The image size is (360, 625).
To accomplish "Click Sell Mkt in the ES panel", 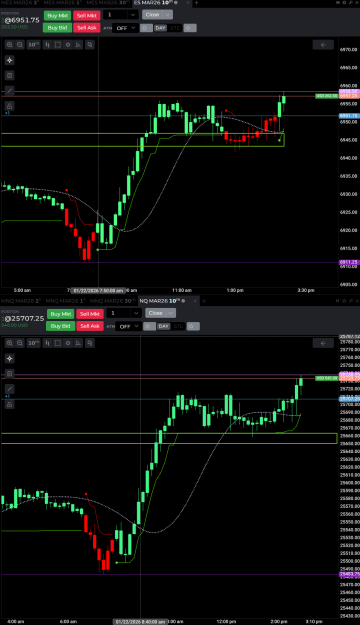I will (x=87, y=16).
